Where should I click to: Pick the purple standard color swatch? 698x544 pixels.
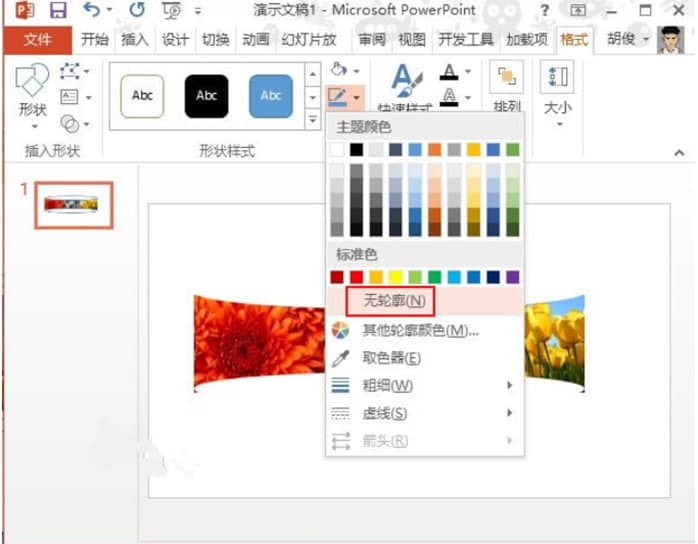513,277
